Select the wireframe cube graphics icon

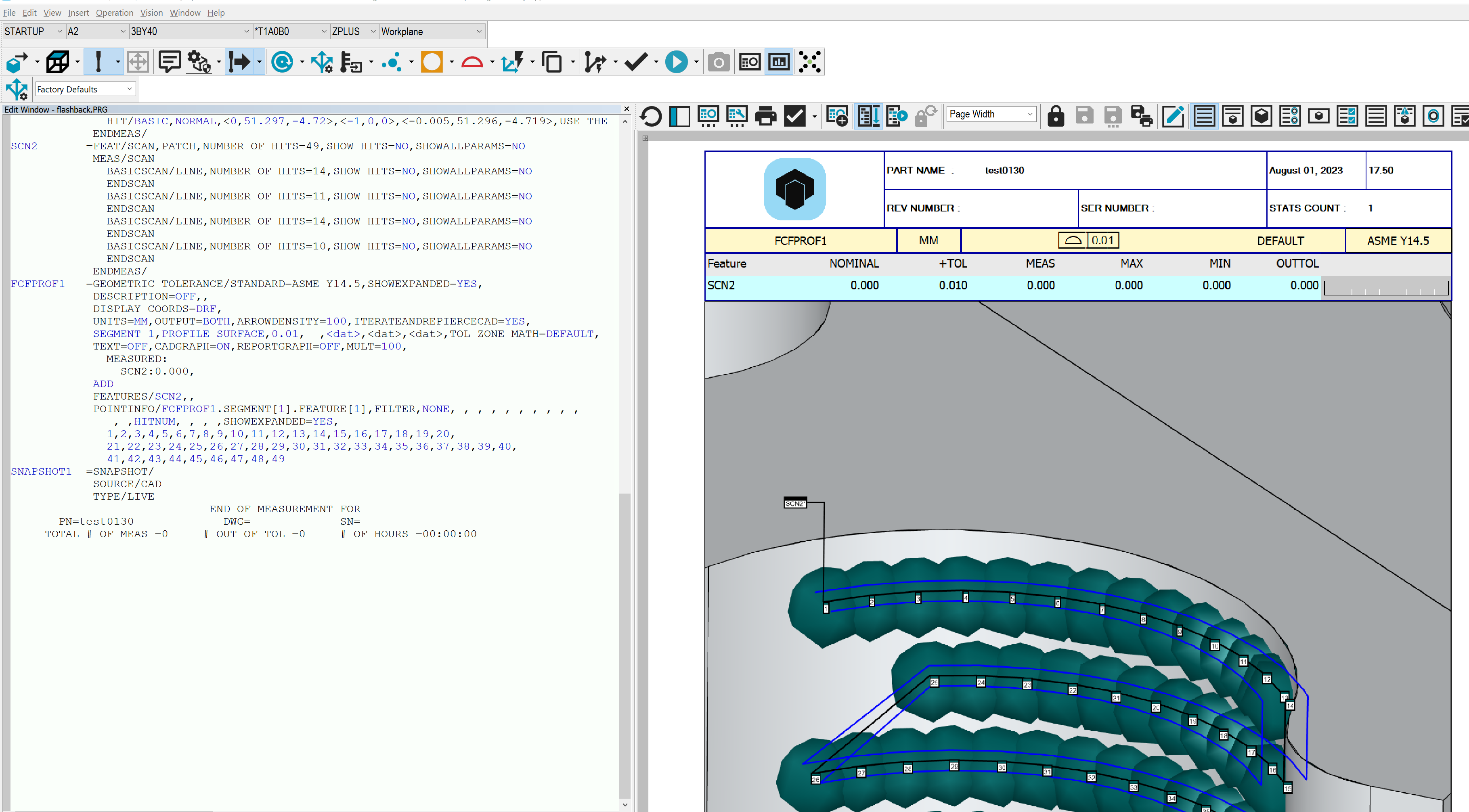pos(58,62)
